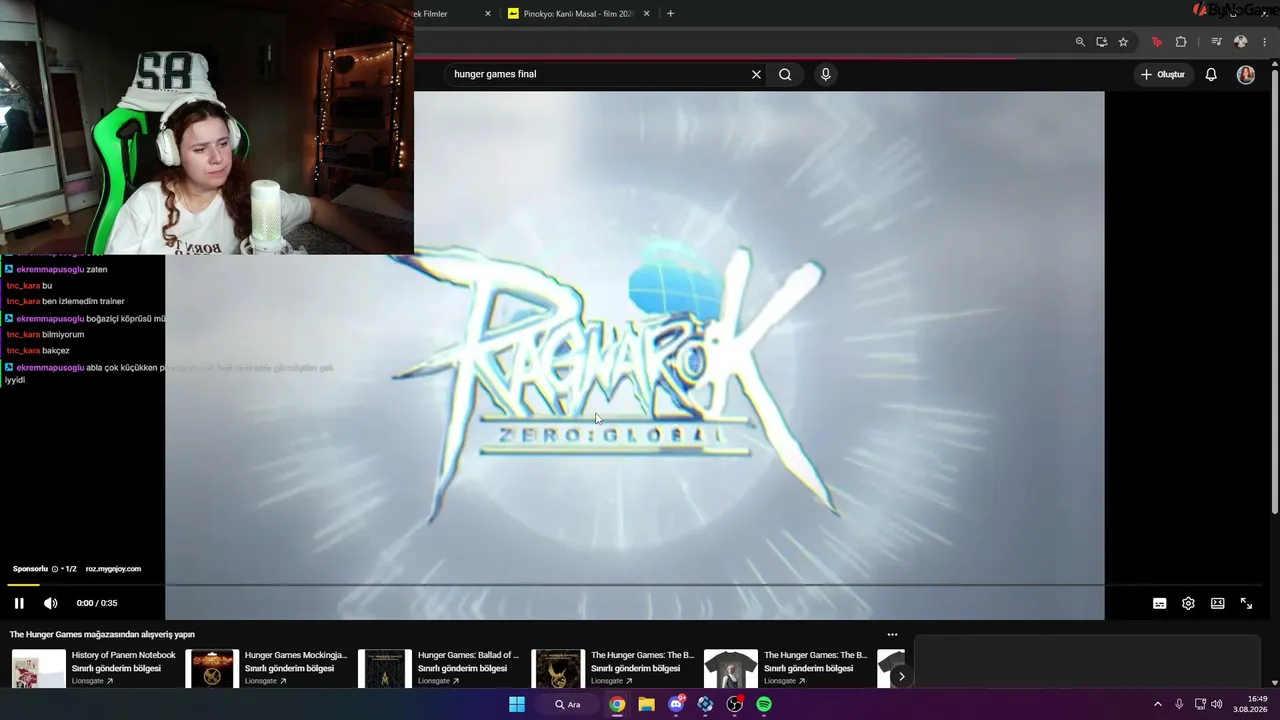Image resolution: width=1280 pixels, height=720 pixels.
Task: Open File Explorer from the taskbar
Action: click(x=646, y=704)
